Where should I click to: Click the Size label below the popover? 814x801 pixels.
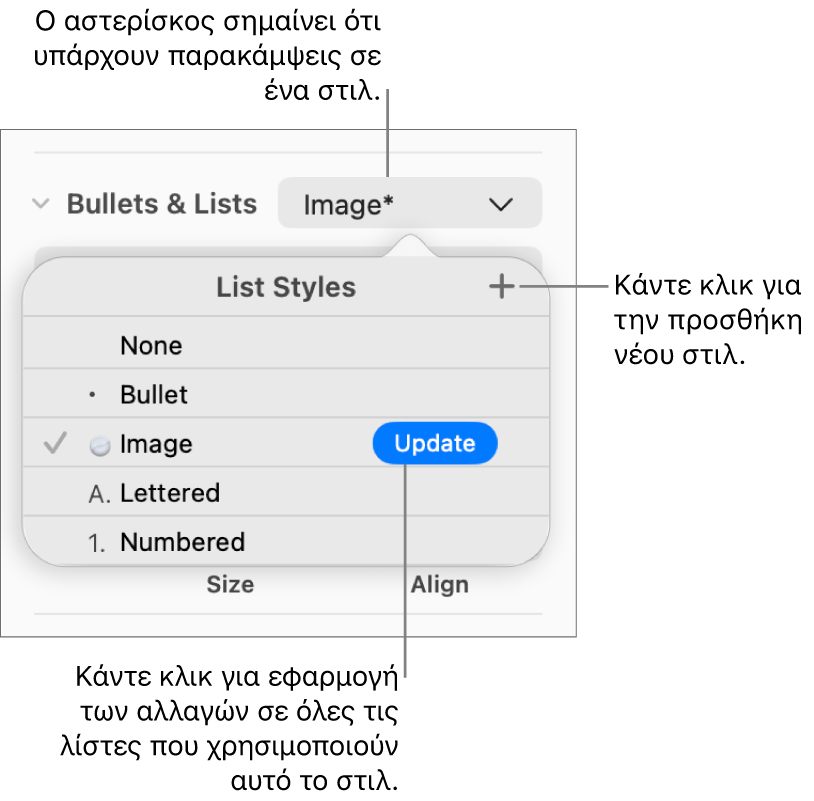[x=230, y=585]
